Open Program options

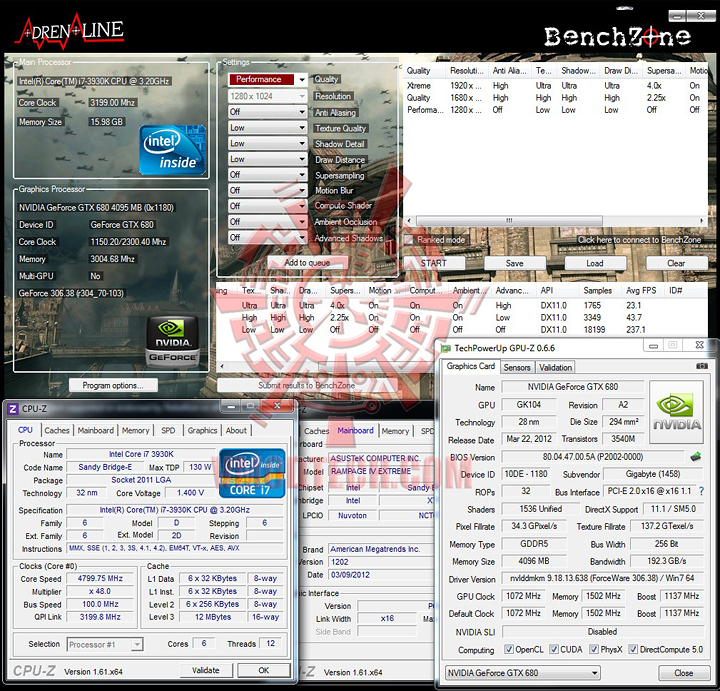tap(113, 385)
